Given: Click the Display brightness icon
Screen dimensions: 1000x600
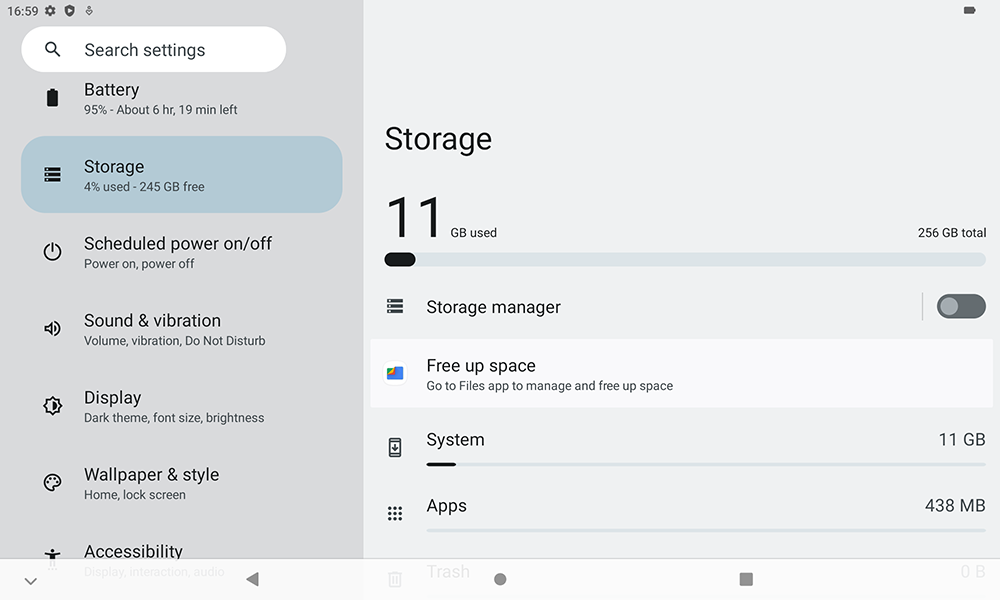Looking at the screenshot, I should [x=53, y=406].
